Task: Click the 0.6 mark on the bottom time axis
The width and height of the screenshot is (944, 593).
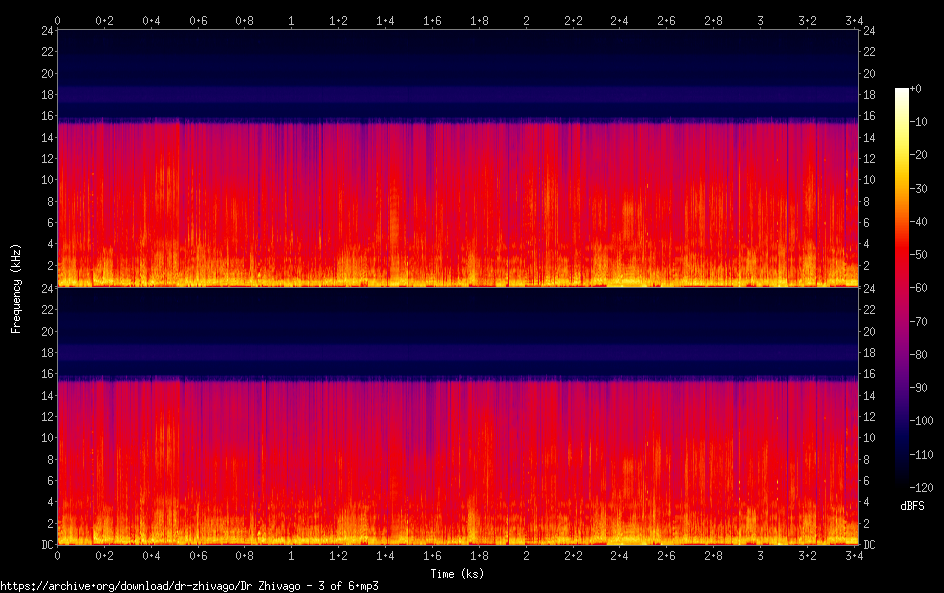Action: click(x=198, y=556)
